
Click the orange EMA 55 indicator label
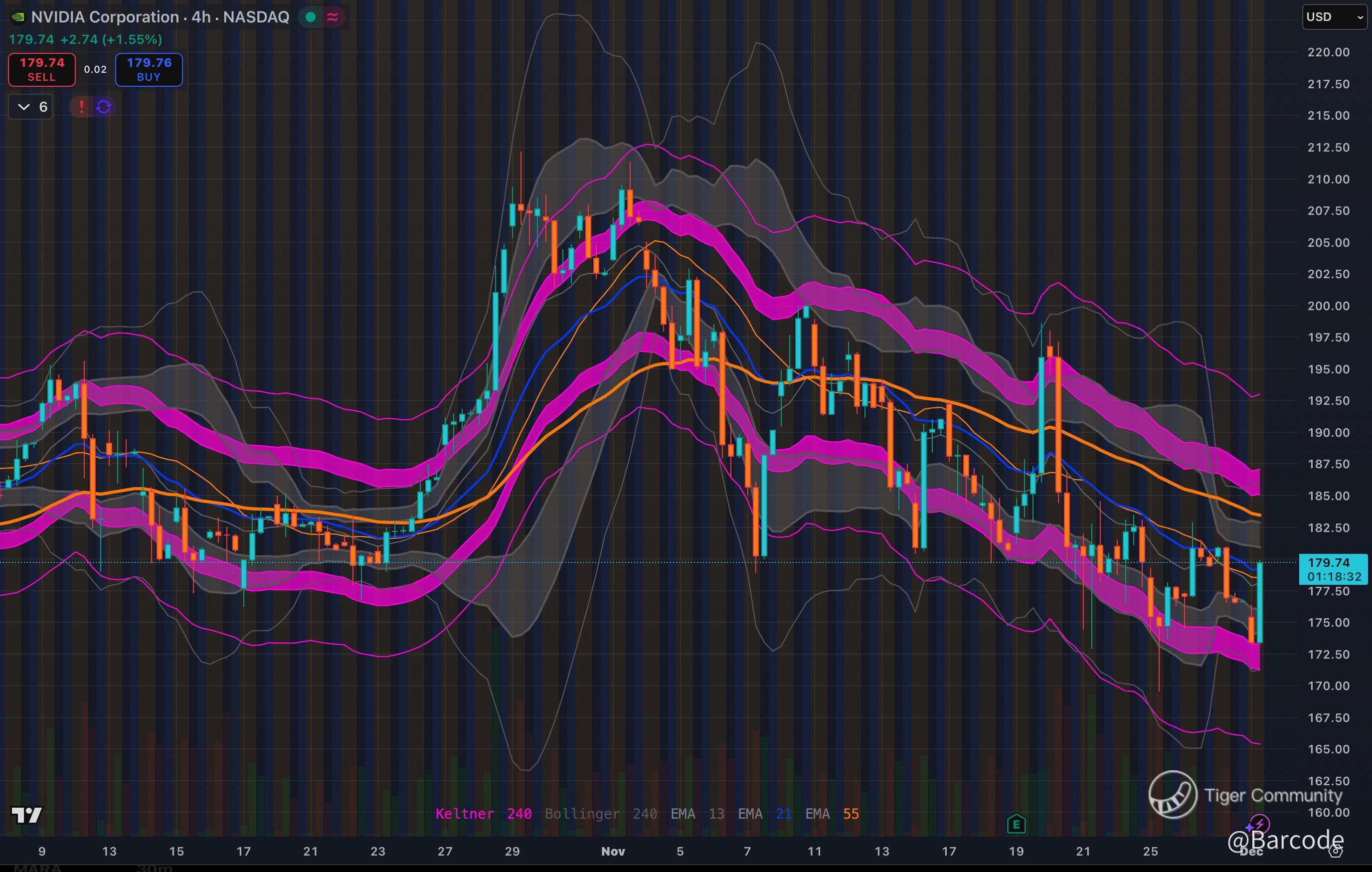click(832, 814)
